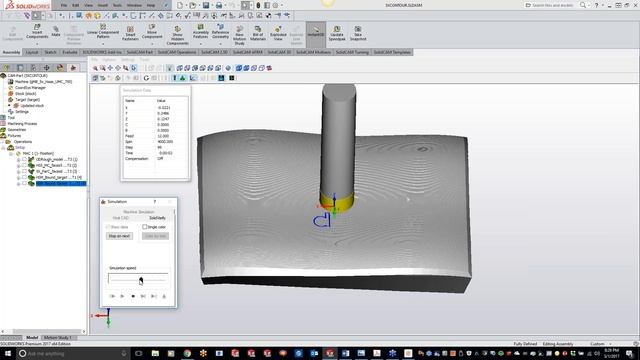Open the Insert Components dropdown arrow
640x360 pixels.
coord(37,43)
